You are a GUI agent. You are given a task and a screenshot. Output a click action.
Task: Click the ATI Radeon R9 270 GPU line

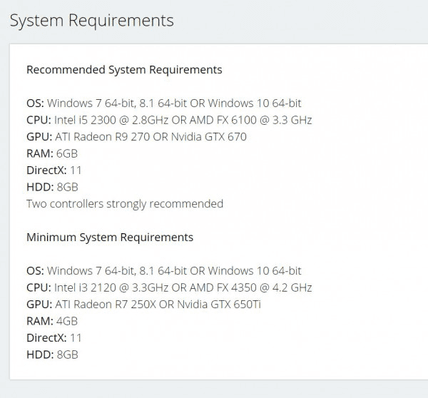[x=136, y=137]
